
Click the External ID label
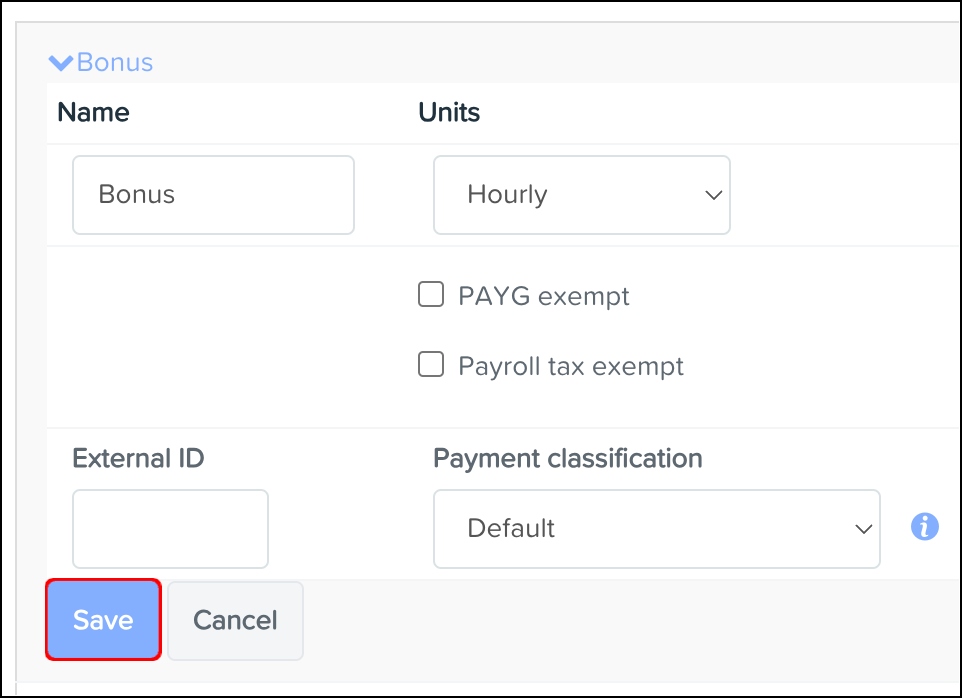[x=138, y=458]
